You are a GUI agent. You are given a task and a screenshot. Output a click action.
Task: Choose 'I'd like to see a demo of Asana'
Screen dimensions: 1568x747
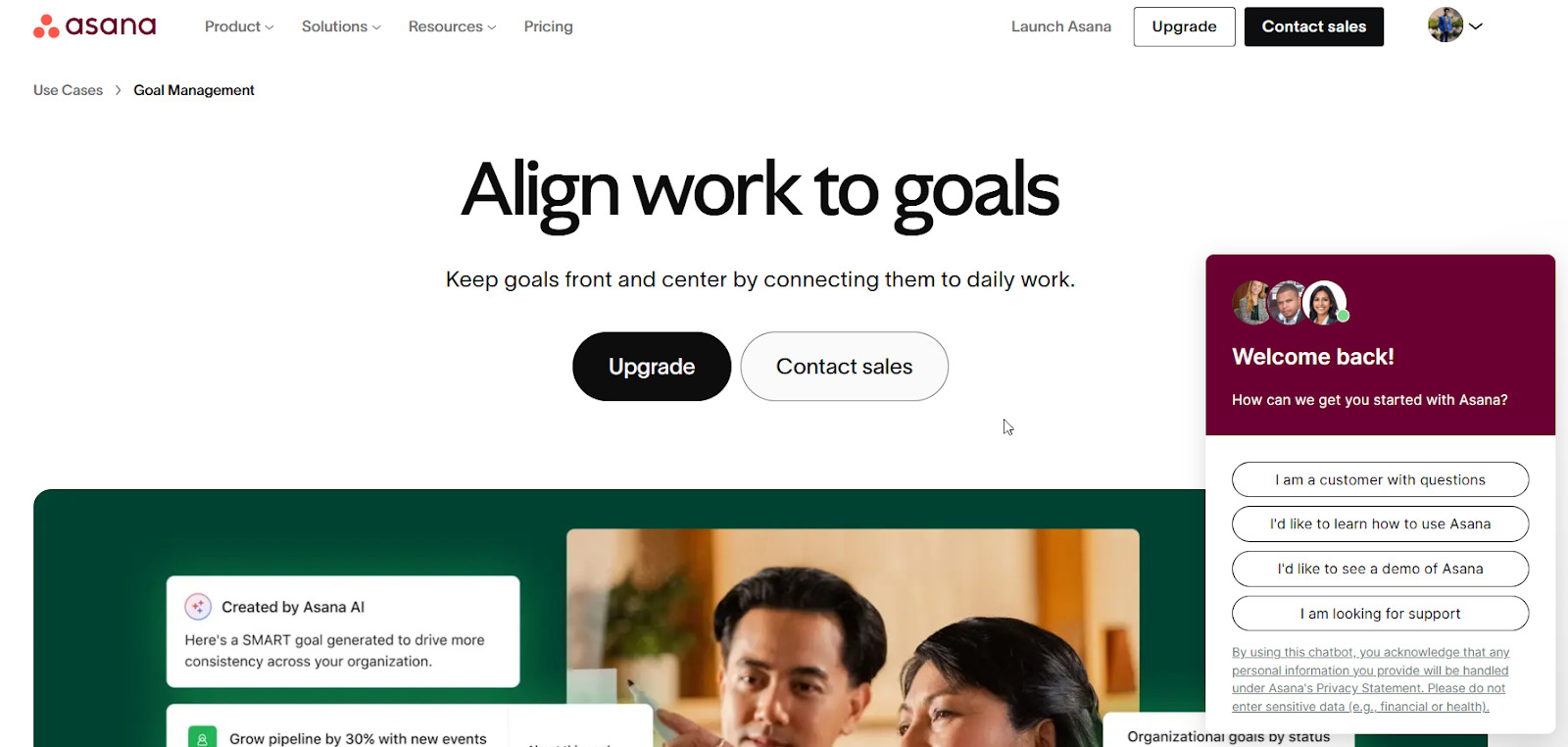coord(1380,569)
